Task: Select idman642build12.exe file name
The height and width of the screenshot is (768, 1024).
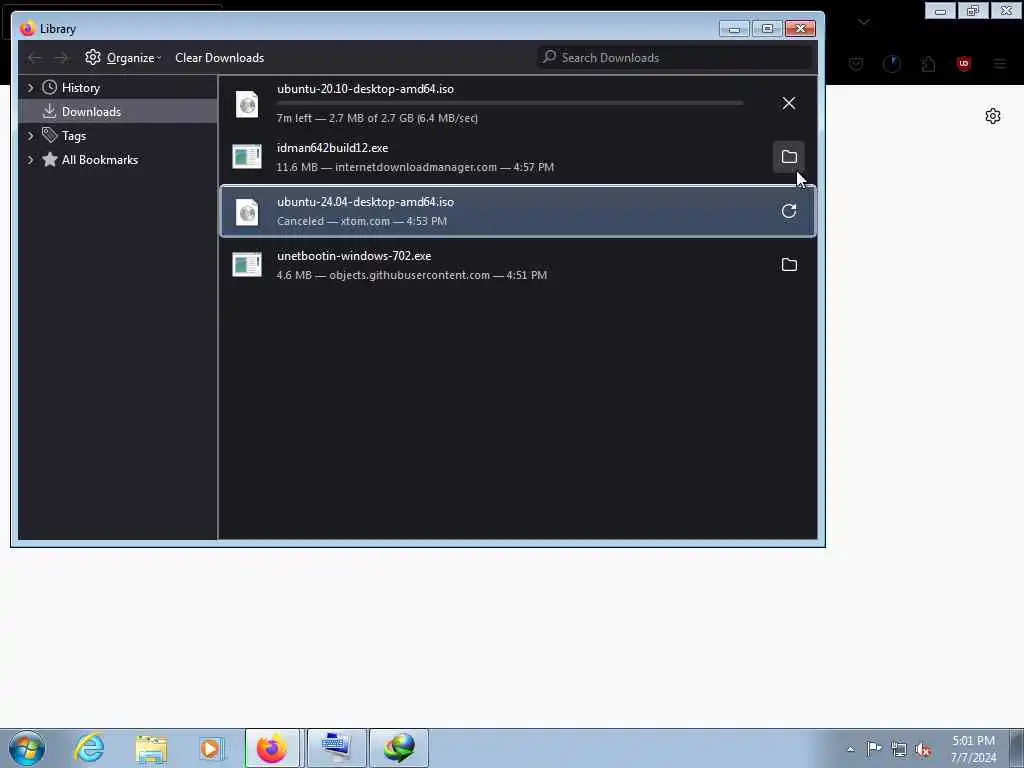Action: click(332, 148)
